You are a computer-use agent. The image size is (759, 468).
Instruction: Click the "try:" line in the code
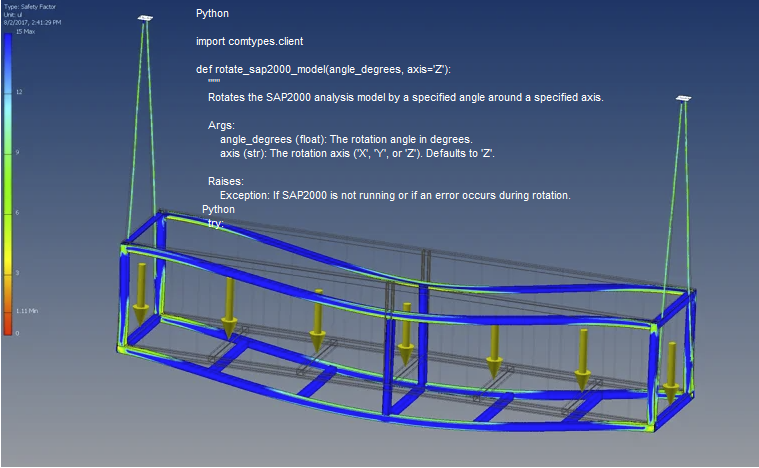pyautogui.click(x=215, y=223)
